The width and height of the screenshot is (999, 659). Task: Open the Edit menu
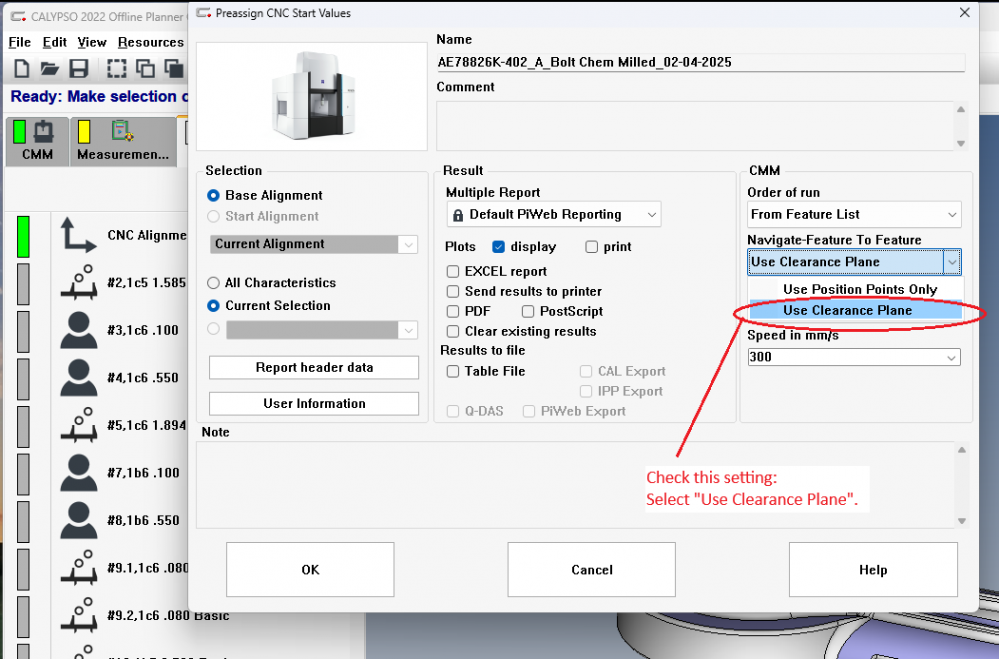click(x=54, y=42)
